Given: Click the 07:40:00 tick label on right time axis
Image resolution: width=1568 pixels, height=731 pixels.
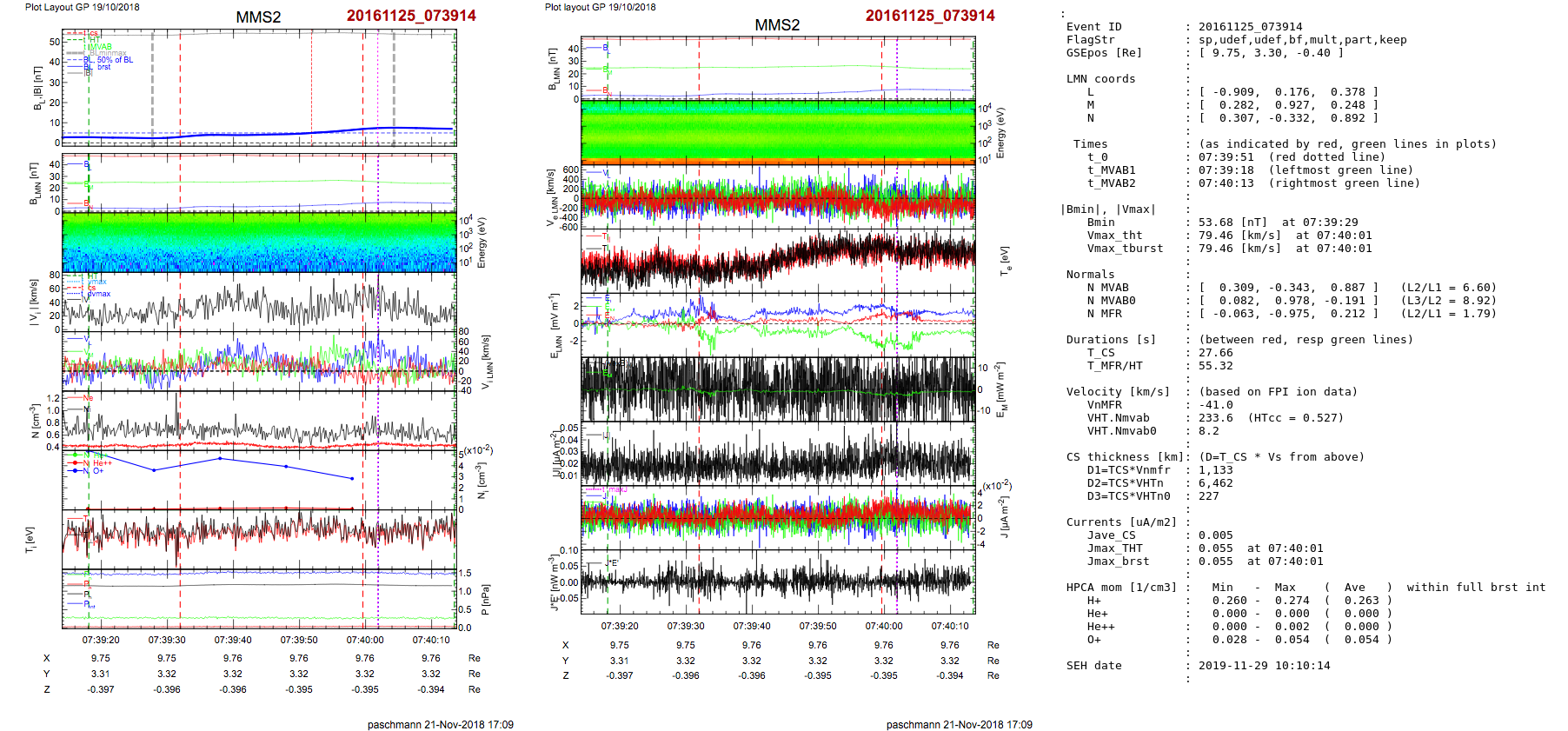Looking at the screenshot, I should point(884,626).
